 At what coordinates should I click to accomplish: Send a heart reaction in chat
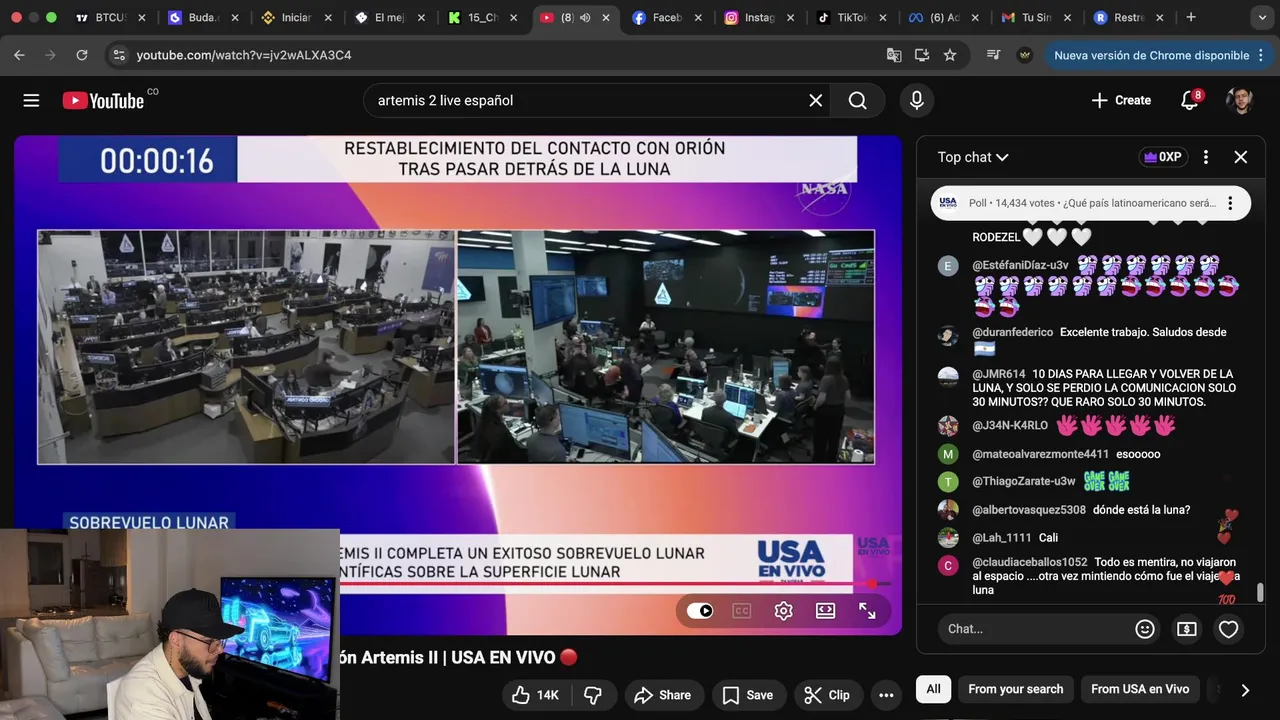point(1229,629)
